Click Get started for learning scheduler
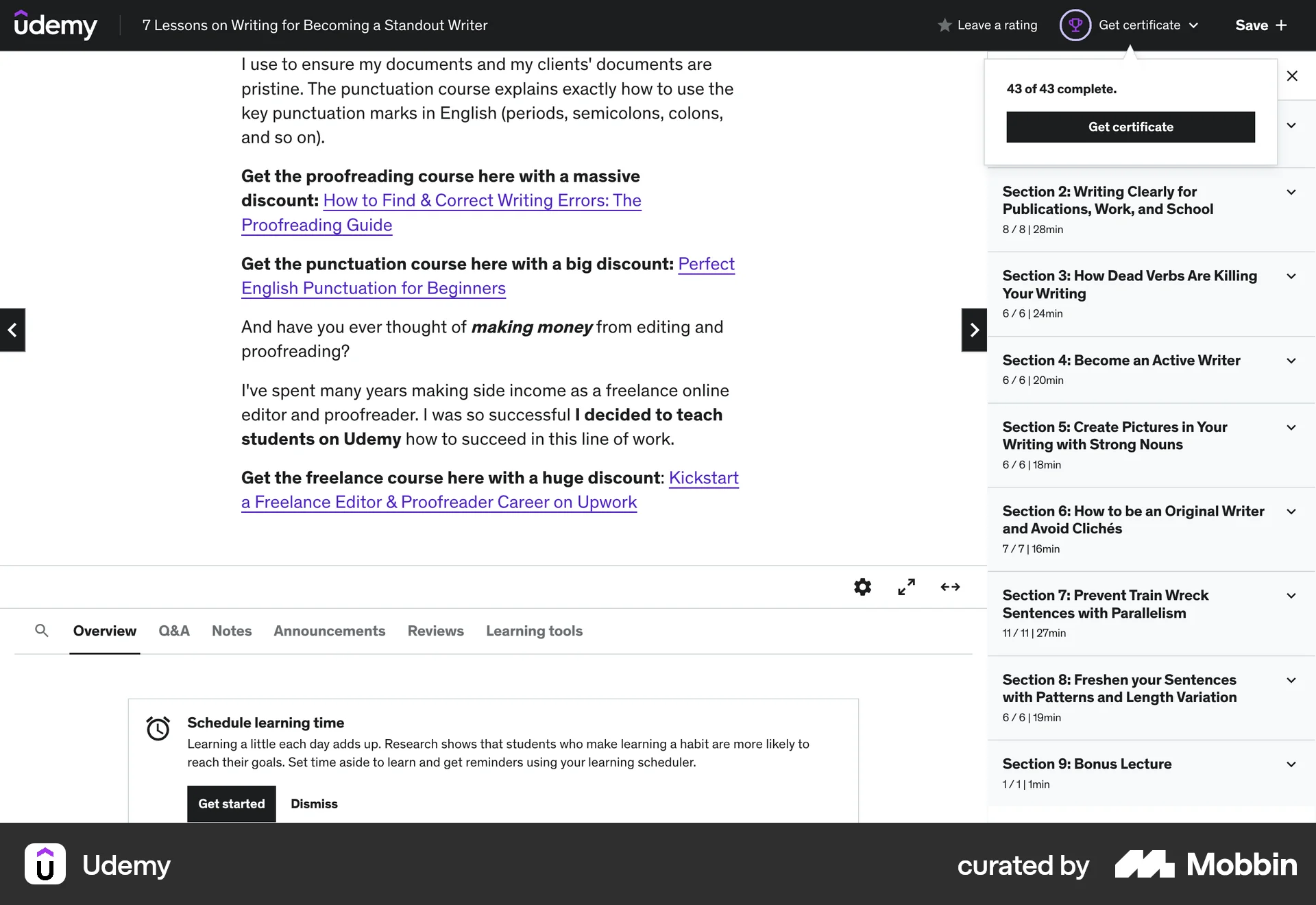 point(230,804)
